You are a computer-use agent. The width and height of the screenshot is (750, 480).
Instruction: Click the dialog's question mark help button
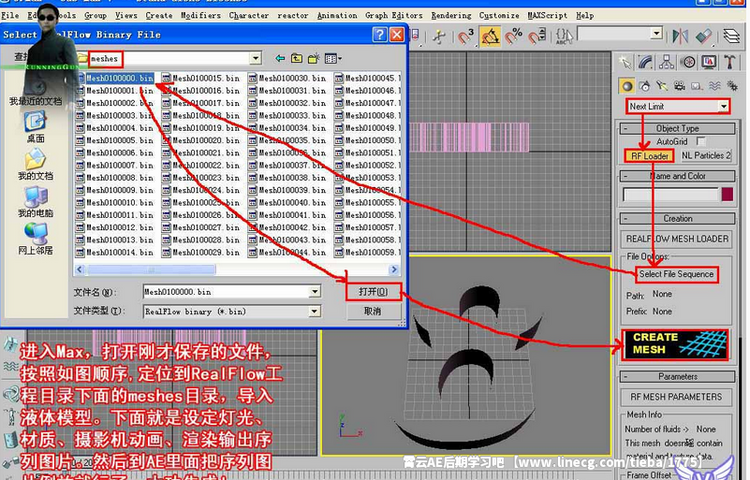click(x=380, y=34)
